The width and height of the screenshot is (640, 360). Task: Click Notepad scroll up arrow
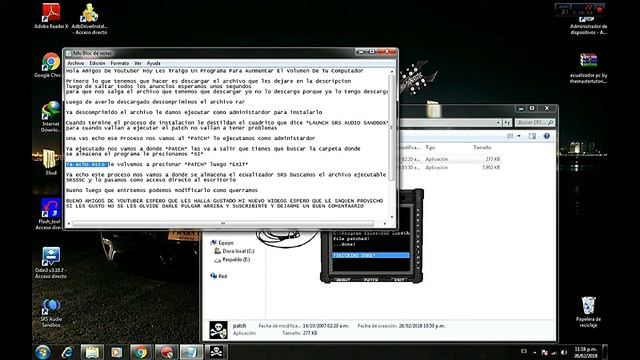click(x=392, y=71)
